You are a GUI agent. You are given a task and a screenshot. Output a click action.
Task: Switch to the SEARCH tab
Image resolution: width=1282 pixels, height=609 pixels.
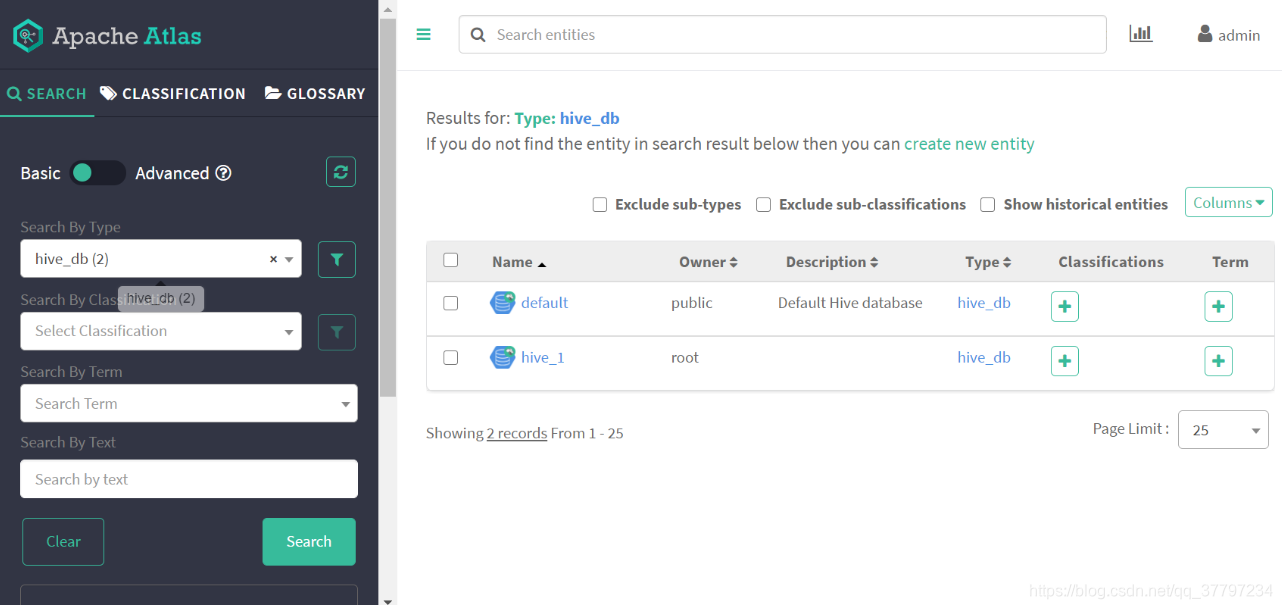pyautogui.click(x=47, y=93)
